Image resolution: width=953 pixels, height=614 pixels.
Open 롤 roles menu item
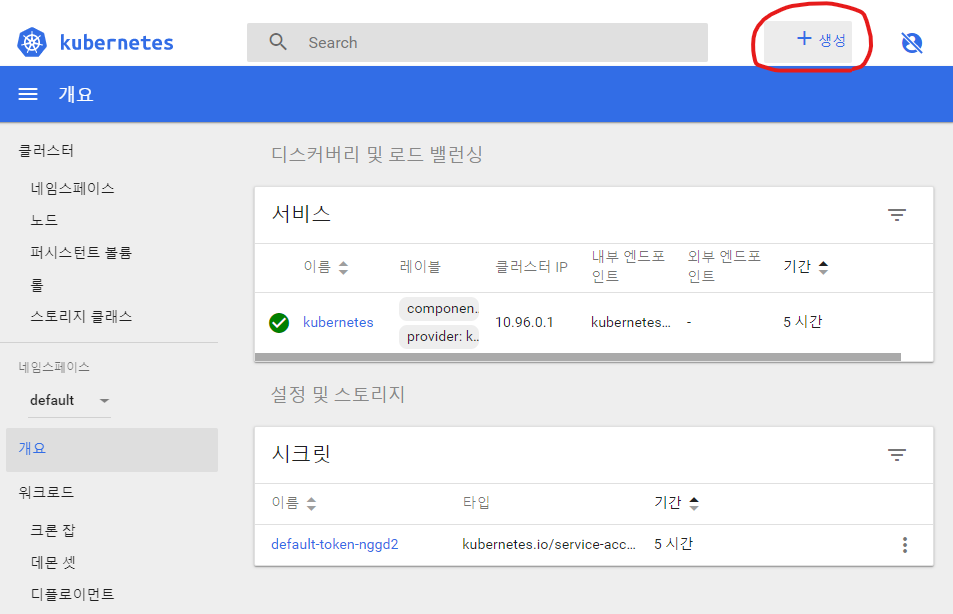[x=37, y=285]
